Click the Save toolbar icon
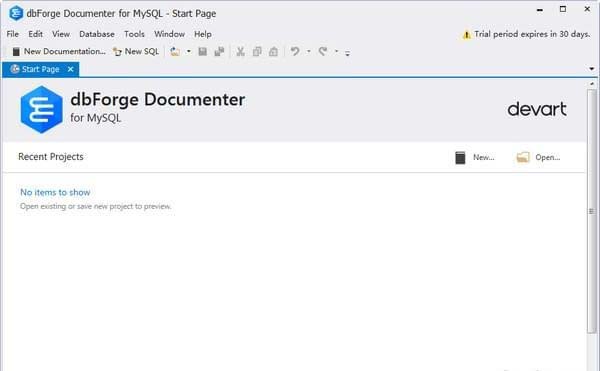Image resolution: width=600 pixels, height=371 pixels. tap(202, 51)
